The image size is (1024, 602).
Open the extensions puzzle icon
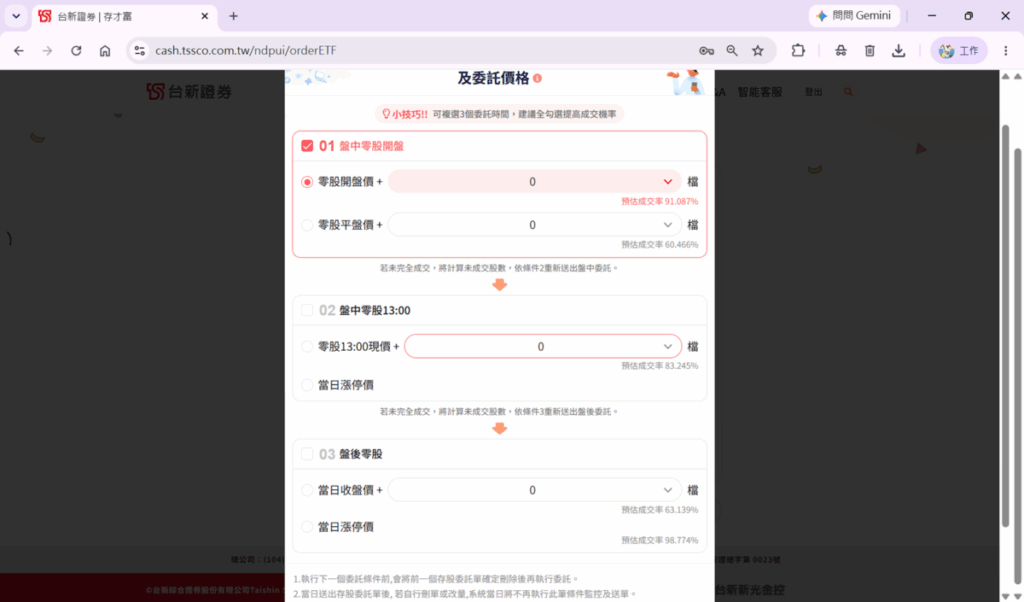click(798, 50)
